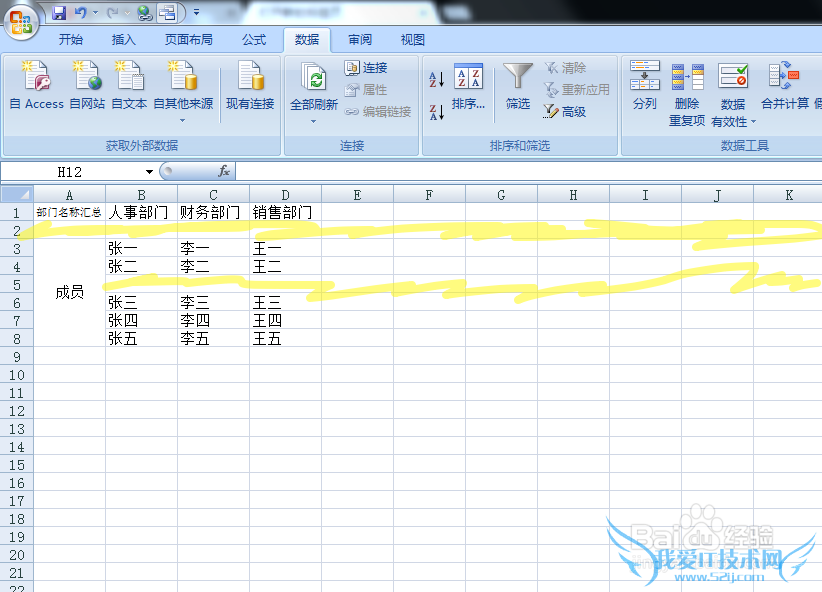Select cell 部门名称汇总
Image resolution: width=822 pixels, height=592 pixels.
[69, 212]
